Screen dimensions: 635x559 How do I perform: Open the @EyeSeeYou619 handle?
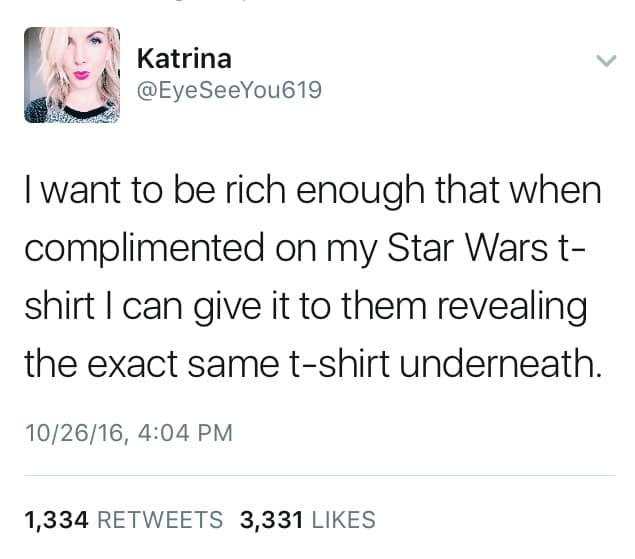pos(230,90)
